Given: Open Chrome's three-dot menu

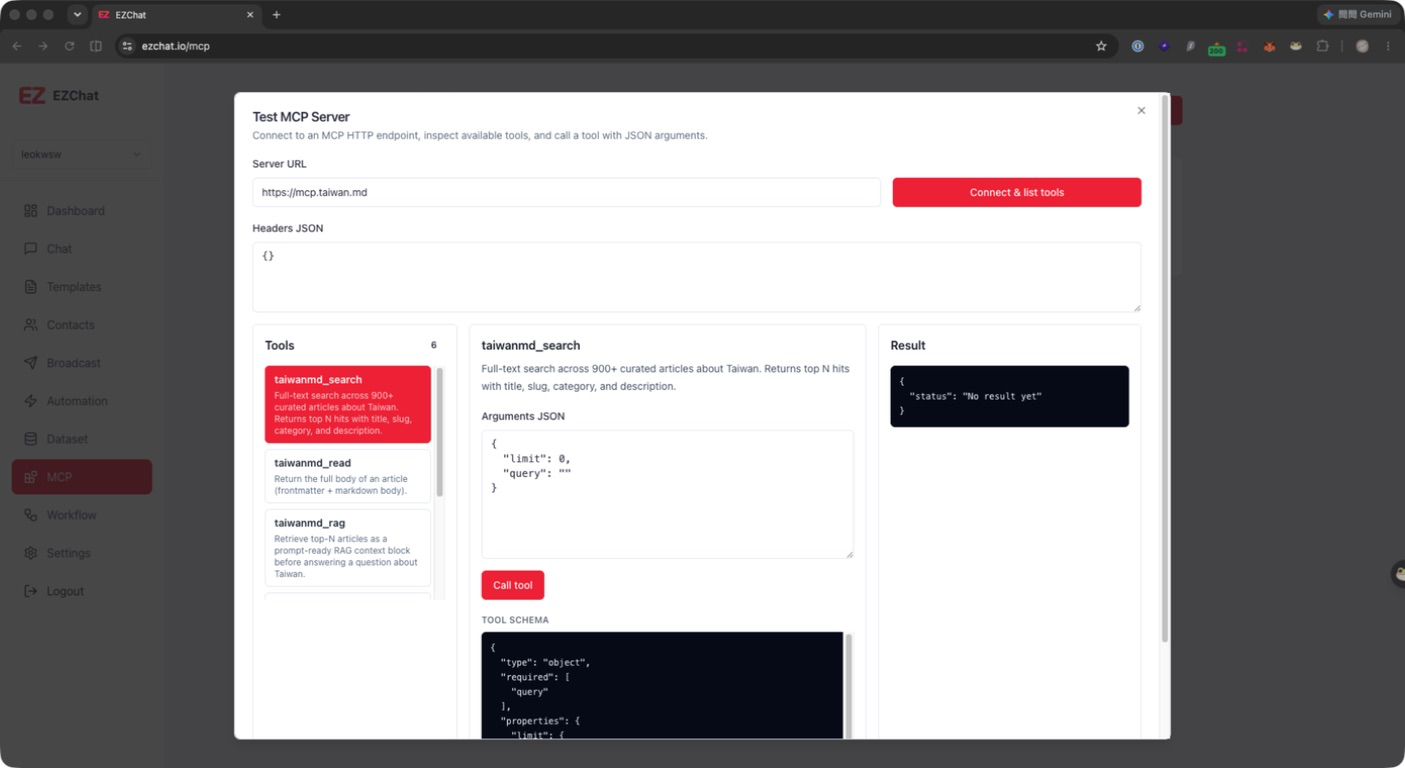Looking at the screenshot, I should [x=1388, y=46].
